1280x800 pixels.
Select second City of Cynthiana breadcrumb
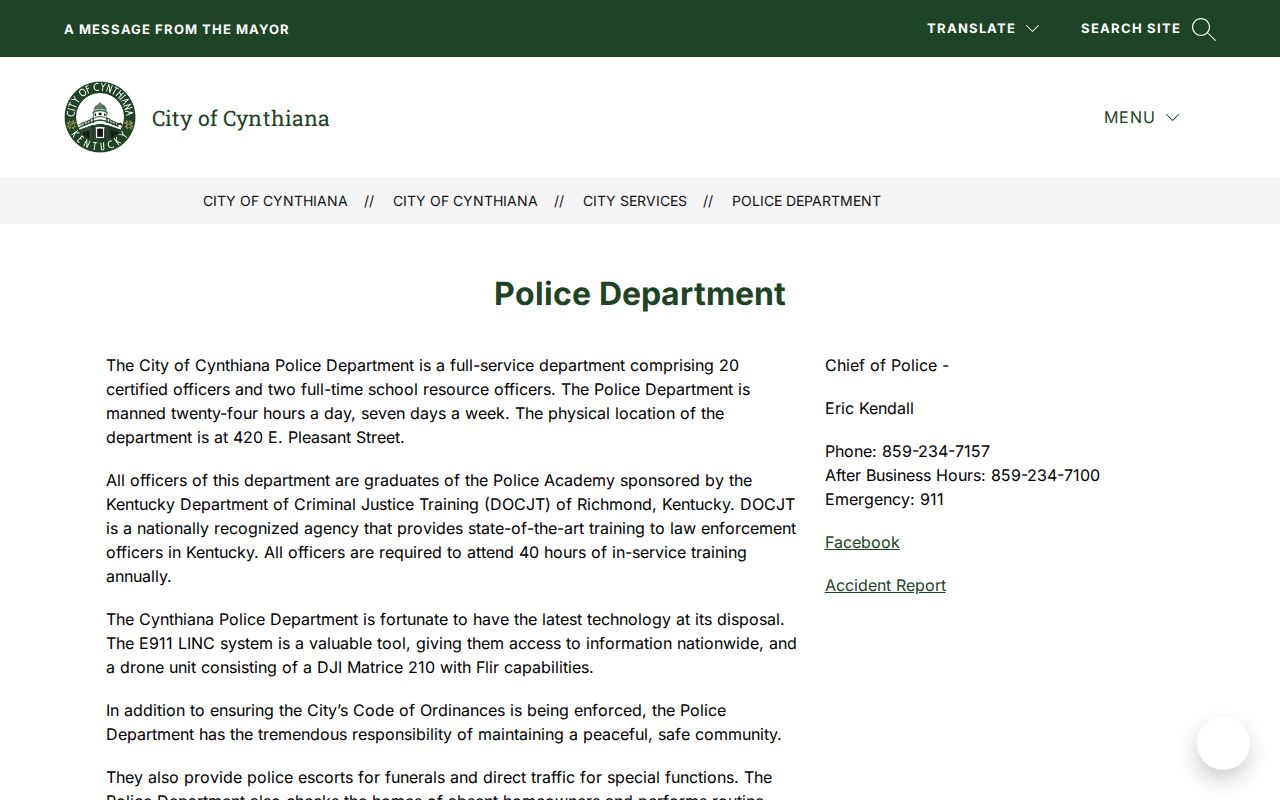pos(465,201)
